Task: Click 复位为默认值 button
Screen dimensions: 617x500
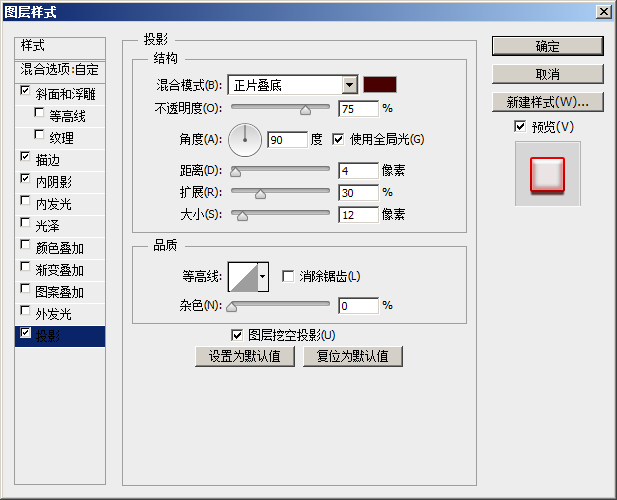Action: coord(353,356)
